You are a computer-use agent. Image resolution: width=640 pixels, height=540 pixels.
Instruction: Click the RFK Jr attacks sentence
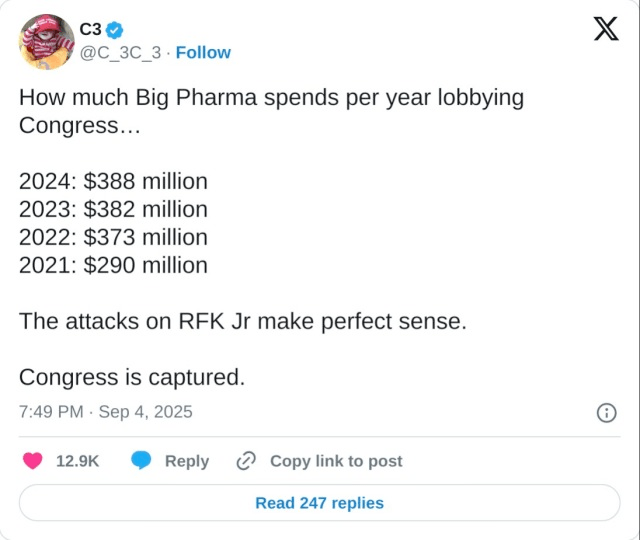point(243,321)
